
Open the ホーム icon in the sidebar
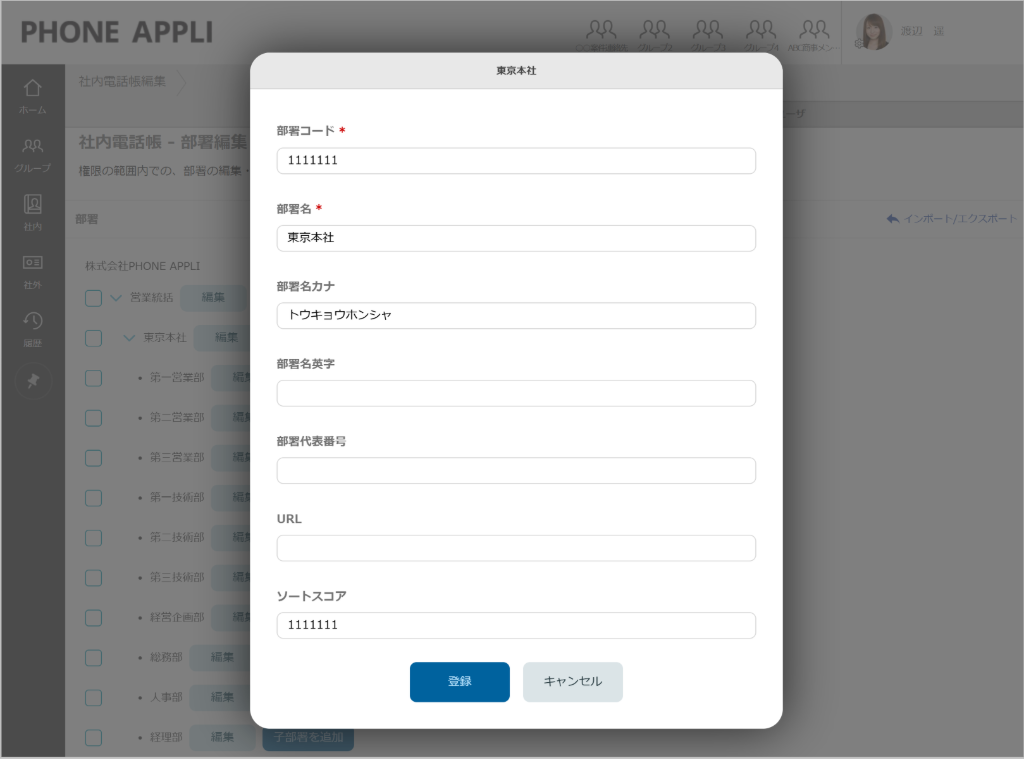(33, 90)
